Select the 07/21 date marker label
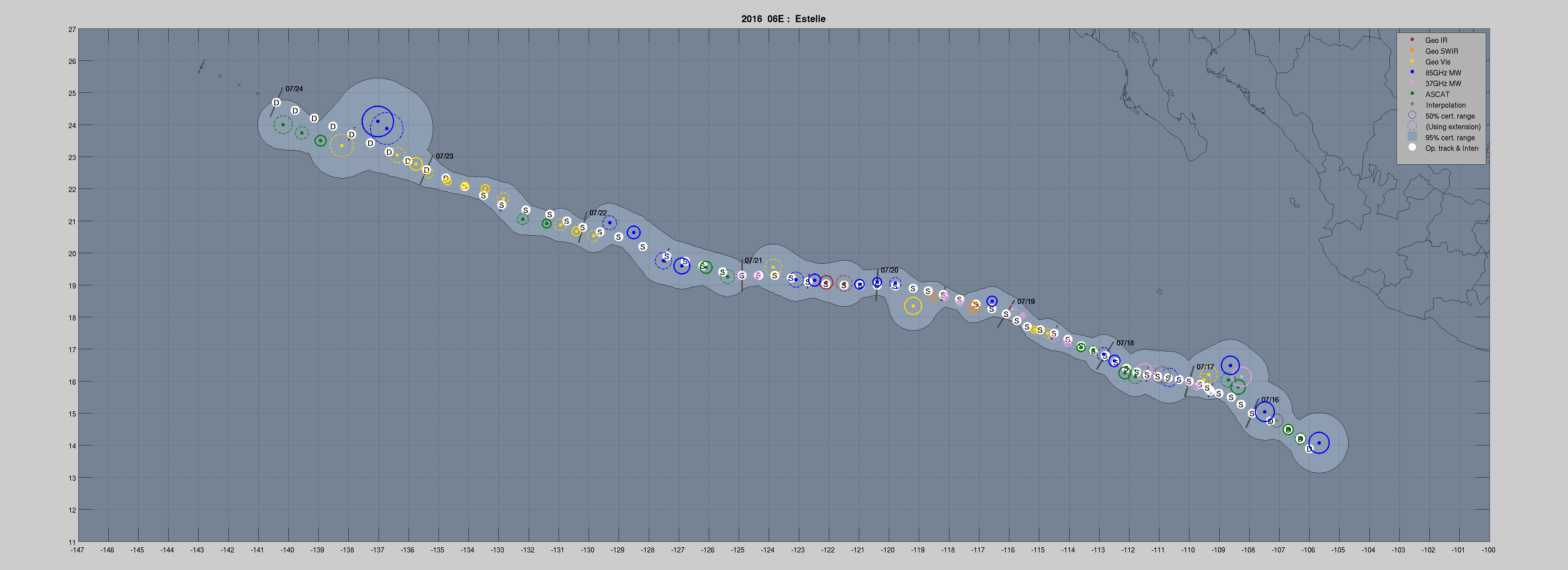The image size is (1568, 570). click(753, 260)
